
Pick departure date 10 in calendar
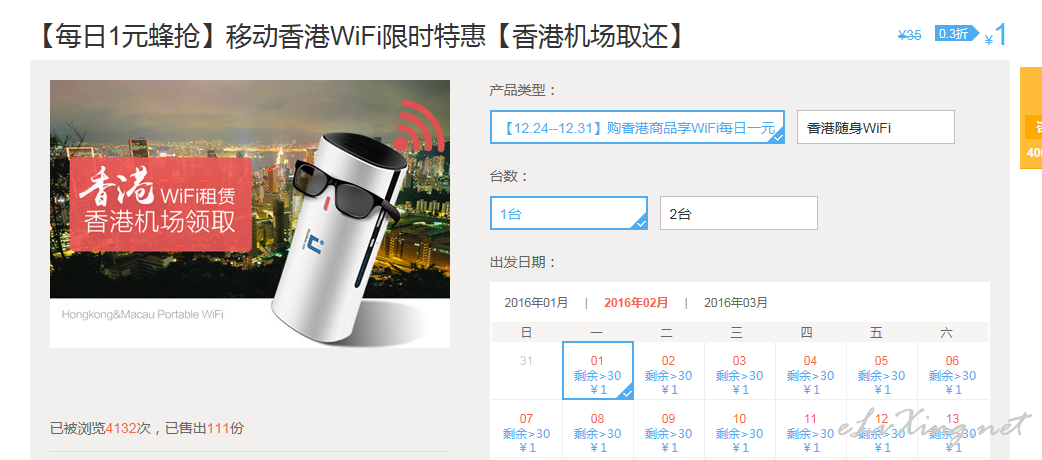pos(740,429)
